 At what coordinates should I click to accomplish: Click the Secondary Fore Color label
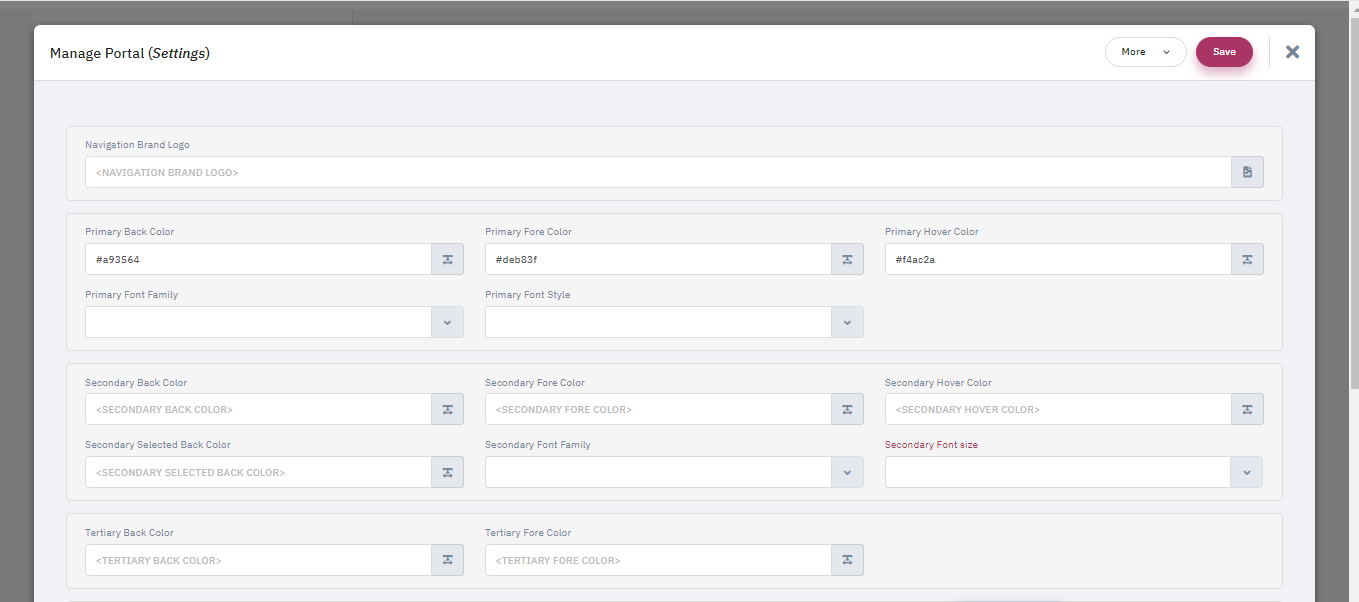click(535, 383)
